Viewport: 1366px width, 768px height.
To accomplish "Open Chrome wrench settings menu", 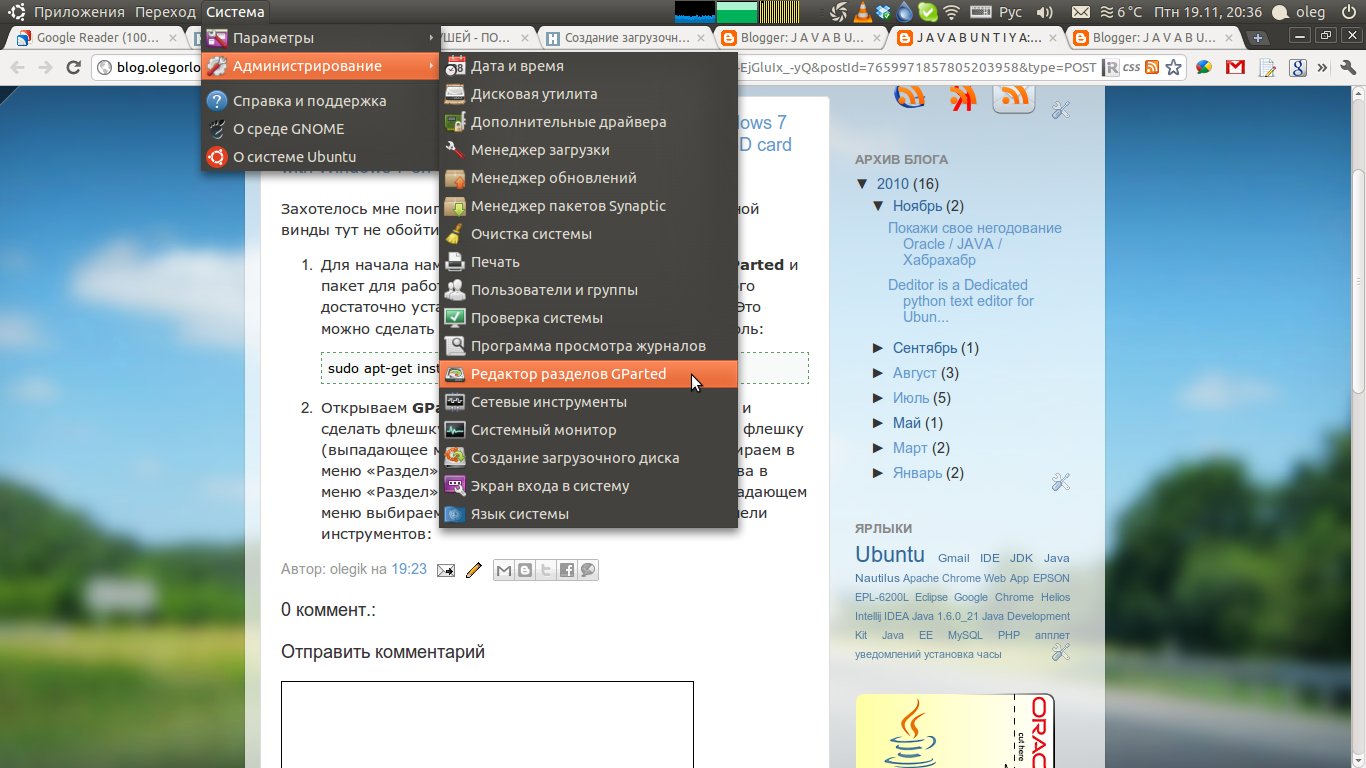I will (1347, 68).
